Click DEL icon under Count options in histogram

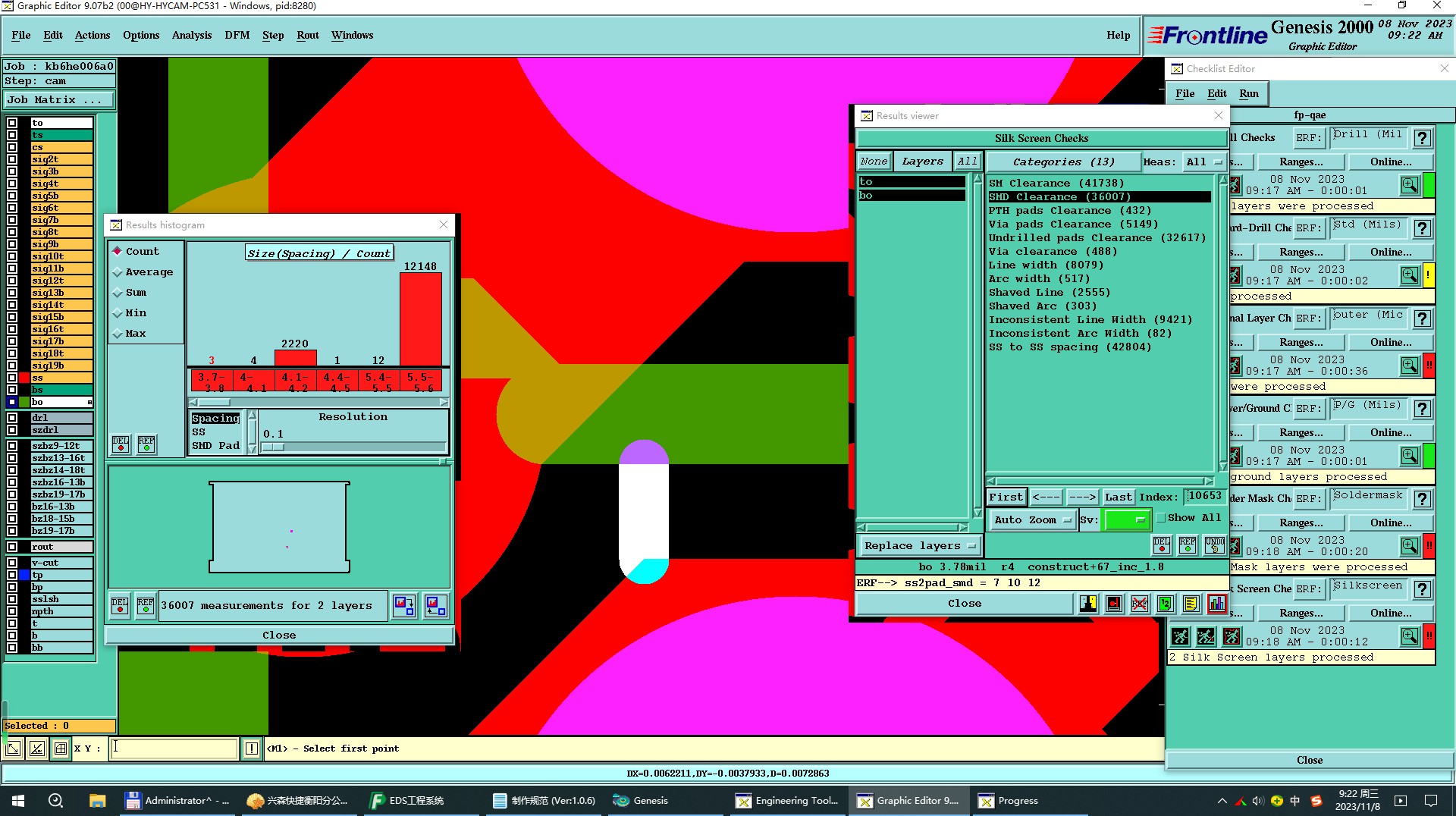[121, 444]
